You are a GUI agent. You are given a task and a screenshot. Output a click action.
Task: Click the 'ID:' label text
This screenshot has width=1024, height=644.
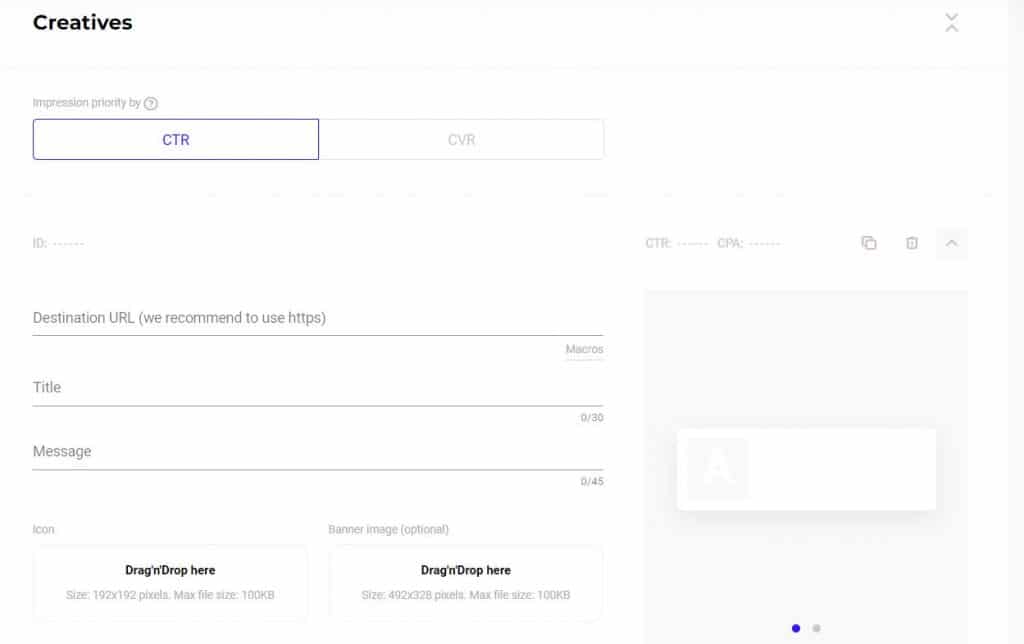(x=40, y=243)
